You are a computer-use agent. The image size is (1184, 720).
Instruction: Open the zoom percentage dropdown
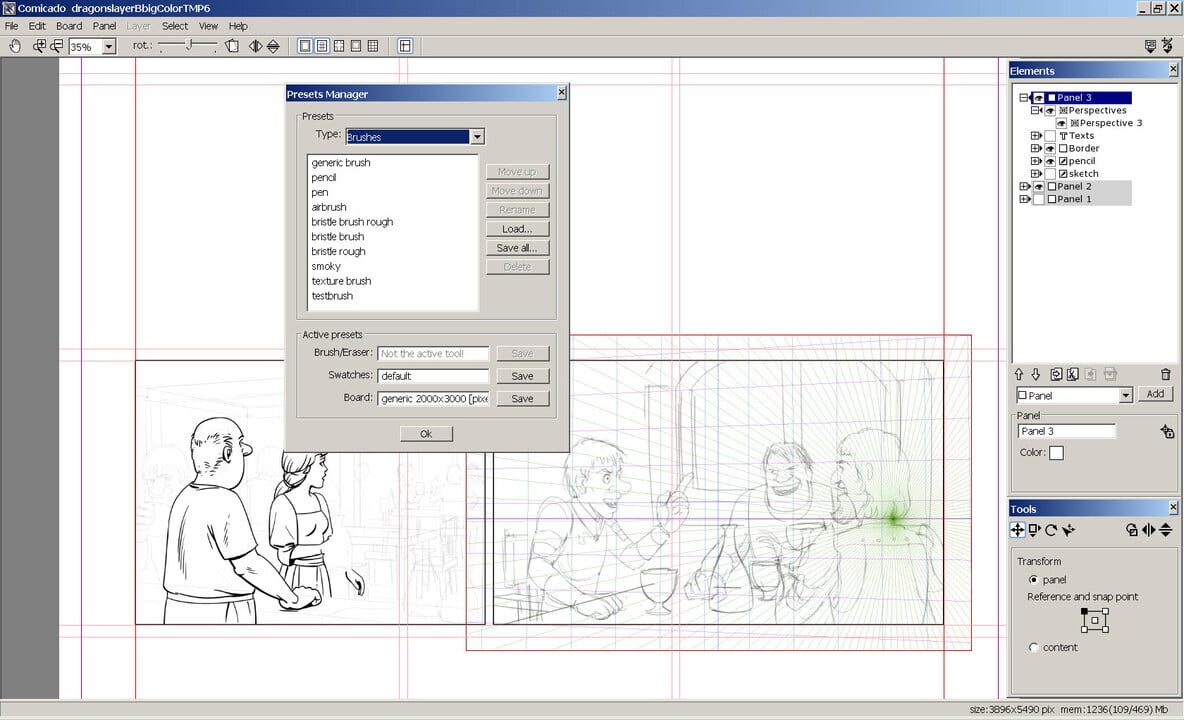point(109,46)
